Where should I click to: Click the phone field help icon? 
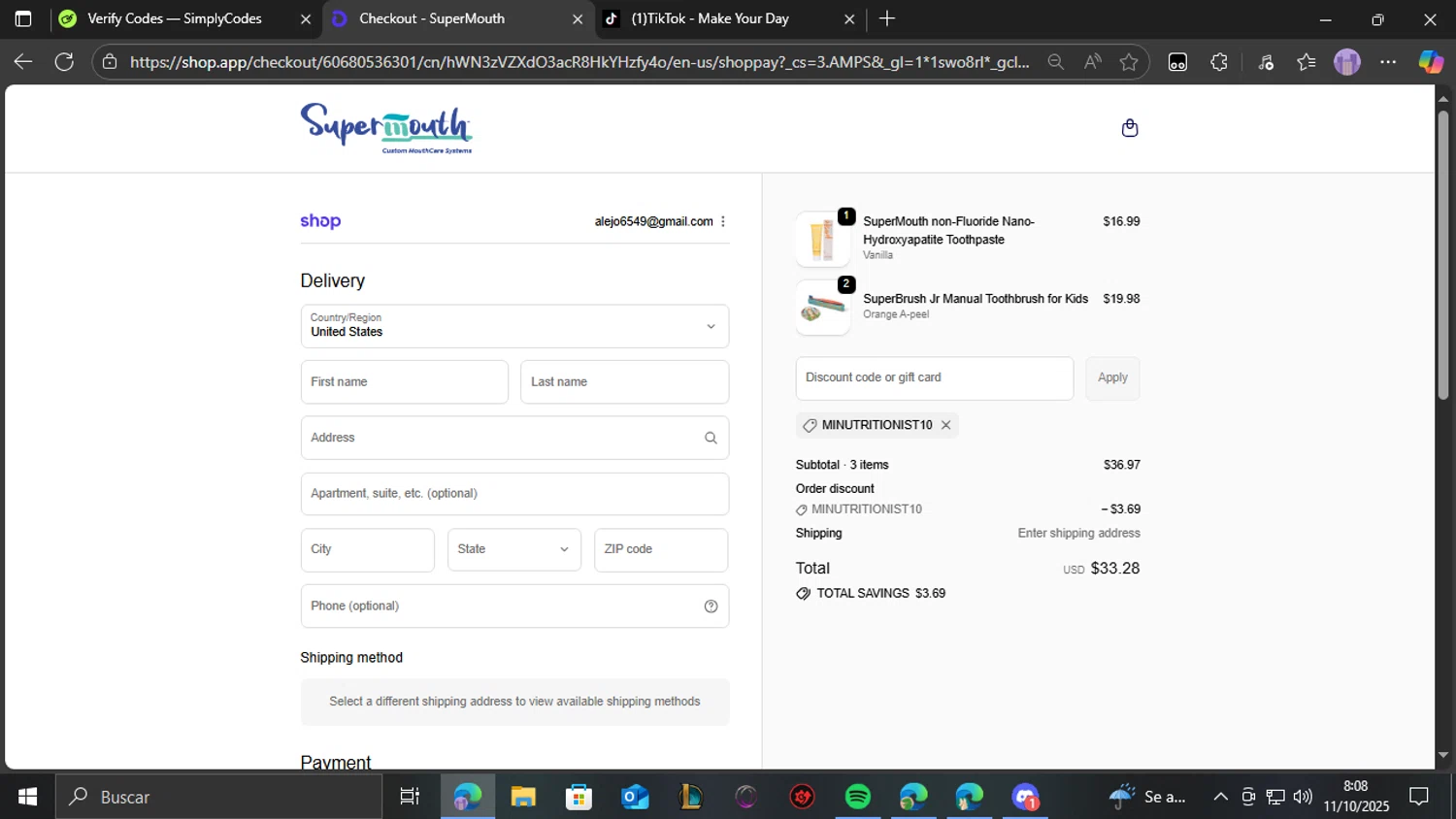click(711, 606)
